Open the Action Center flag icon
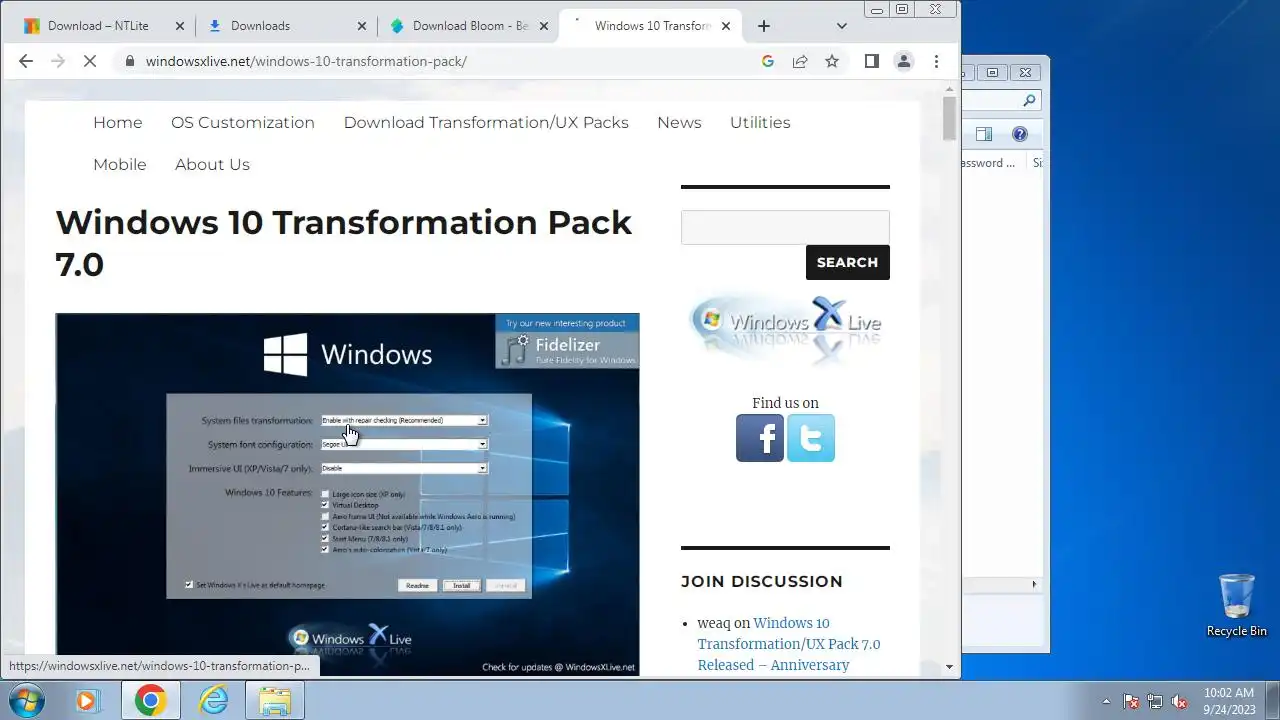The width and height of the screenshot is (1280, 720). click(x=1131, y=701)
